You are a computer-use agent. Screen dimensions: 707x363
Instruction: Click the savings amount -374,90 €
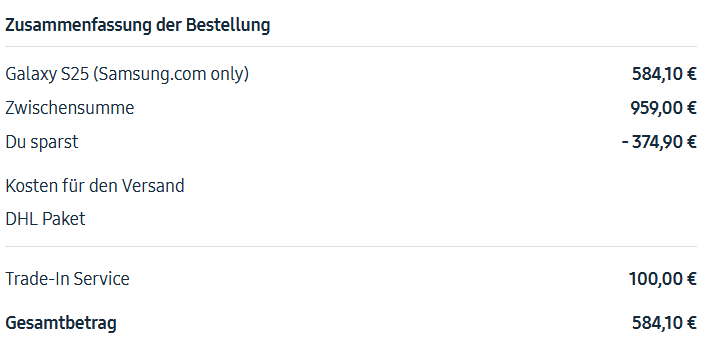(x=659, y=142)
